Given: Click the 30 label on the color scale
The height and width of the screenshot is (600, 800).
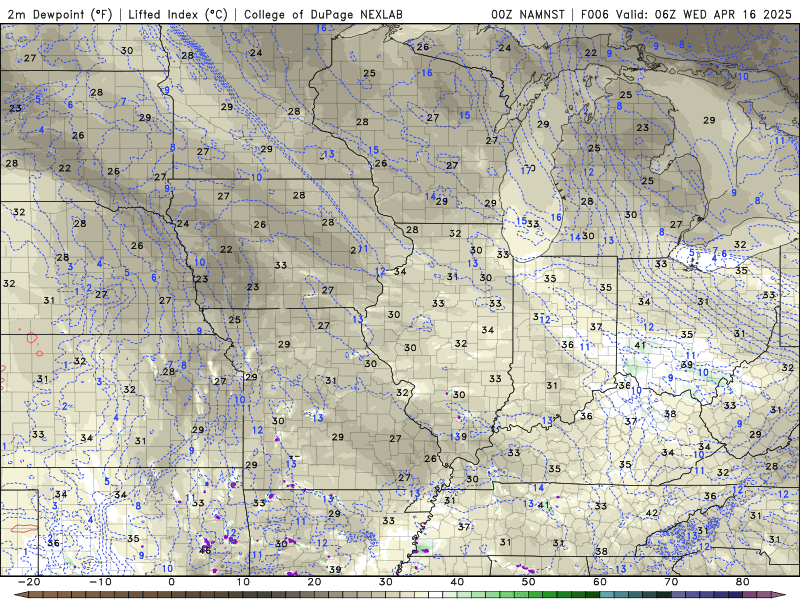Looking at the screenshot, I should click(386, 582).
